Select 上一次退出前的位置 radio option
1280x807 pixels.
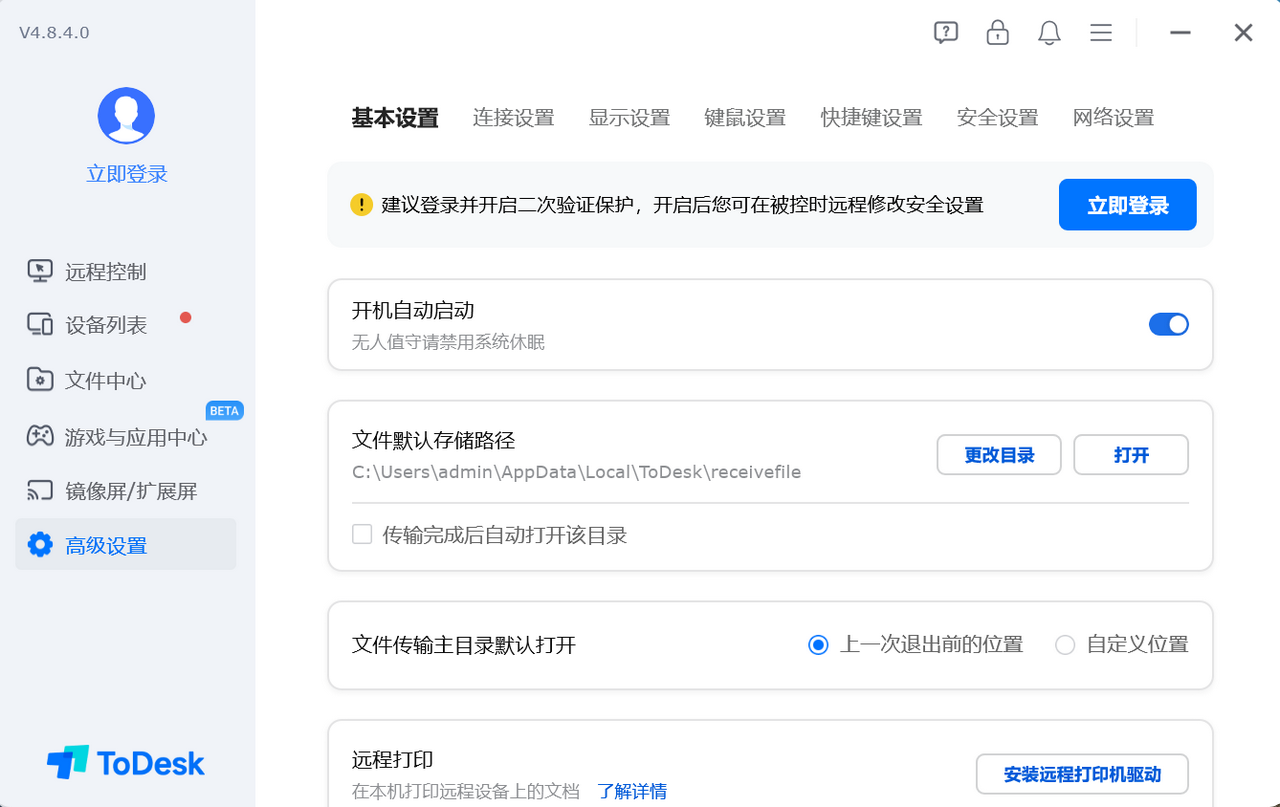point(818,645)
